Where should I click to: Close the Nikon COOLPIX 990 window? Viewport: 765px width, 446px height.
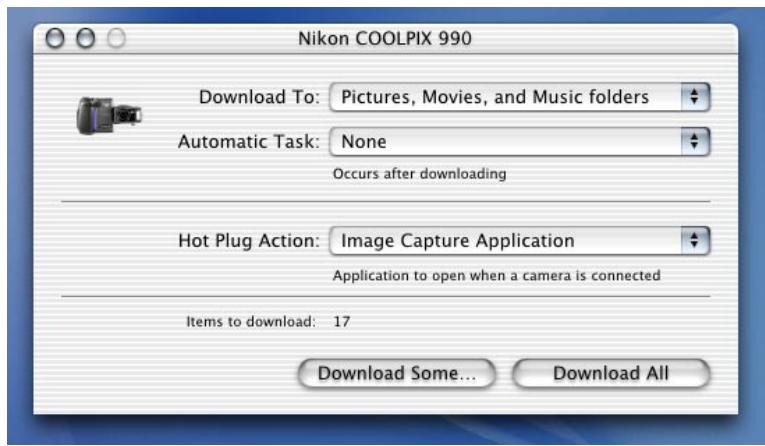(x=55, y=38)
